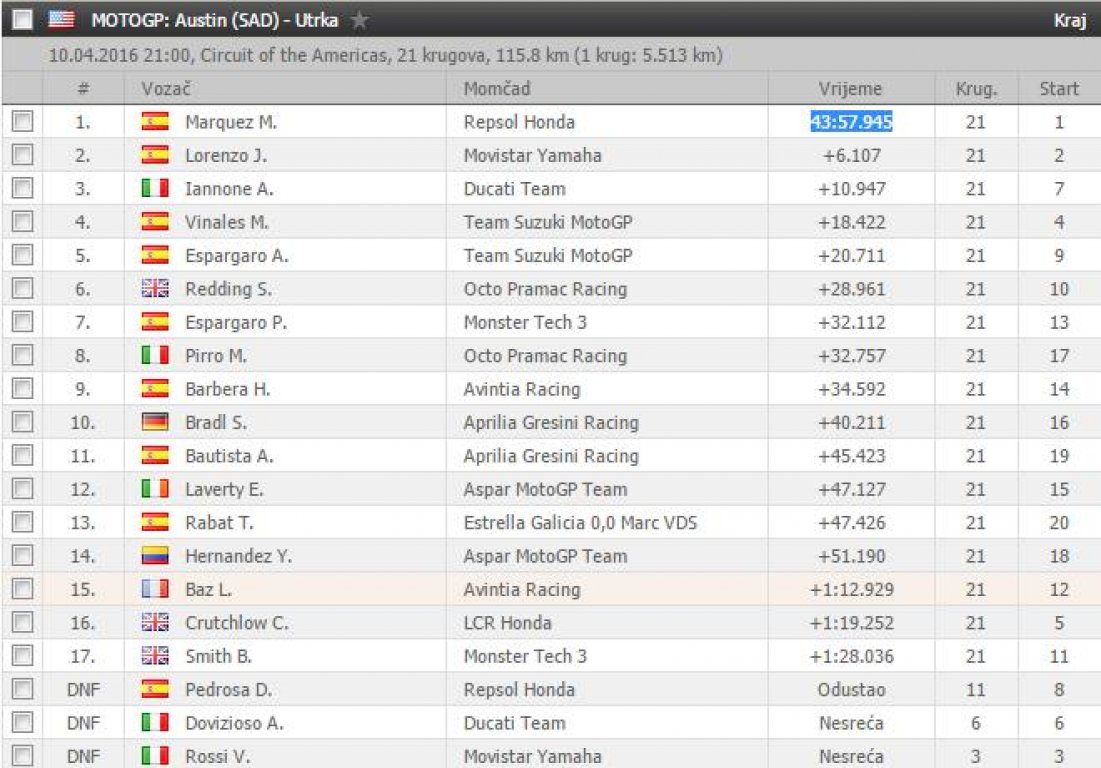Tick the checkbox for Marquez M. row

click(22, 121)
